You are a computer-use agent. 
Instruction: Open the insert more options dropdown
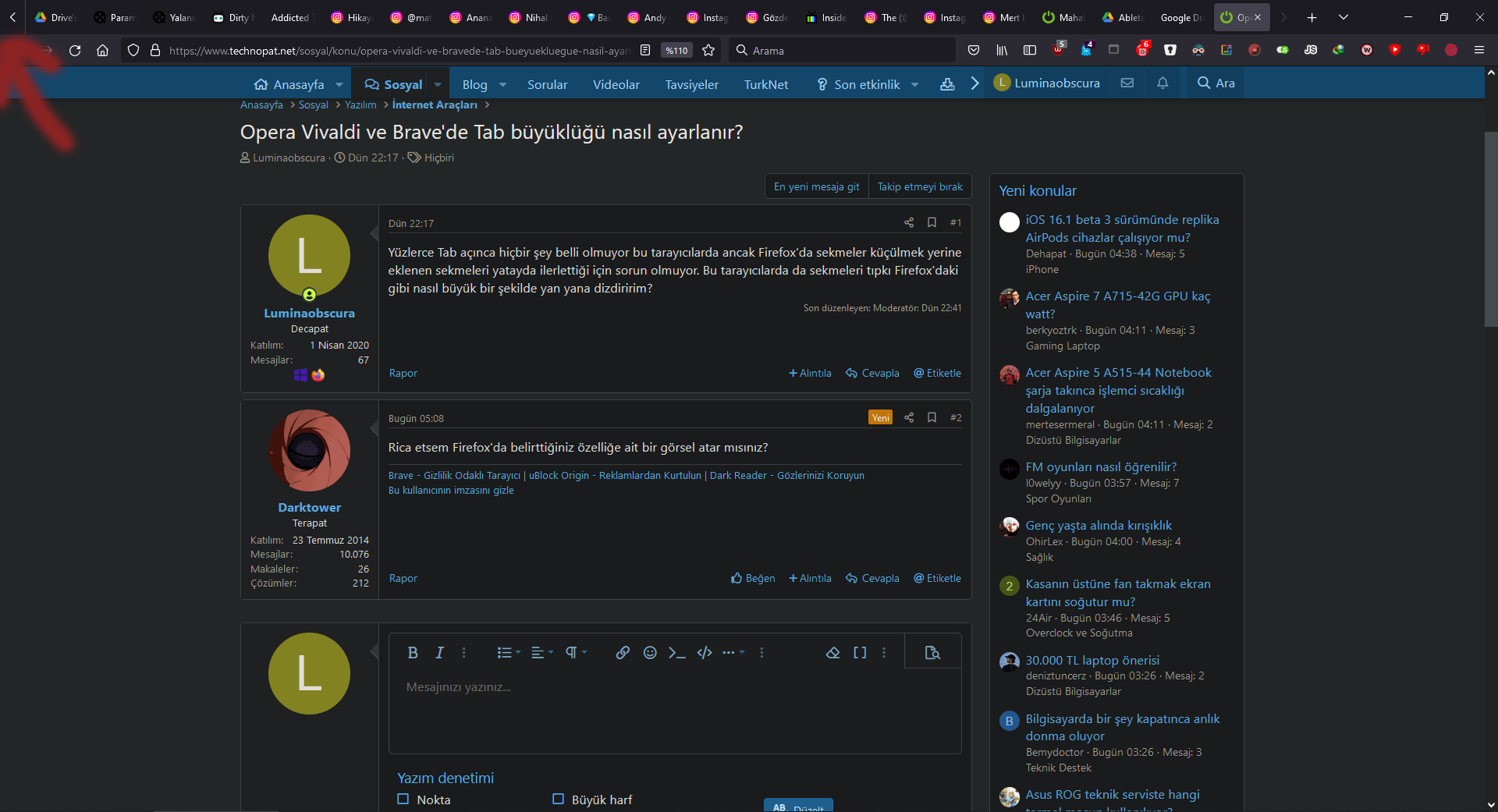733,653
